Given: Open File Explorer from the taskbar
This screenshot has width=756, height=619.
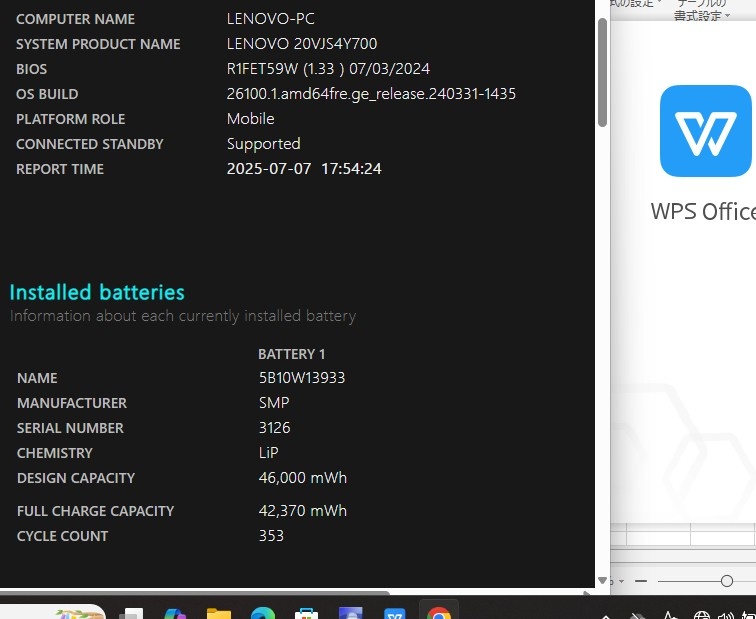Looking at the screenshot, I should [219, 613].
